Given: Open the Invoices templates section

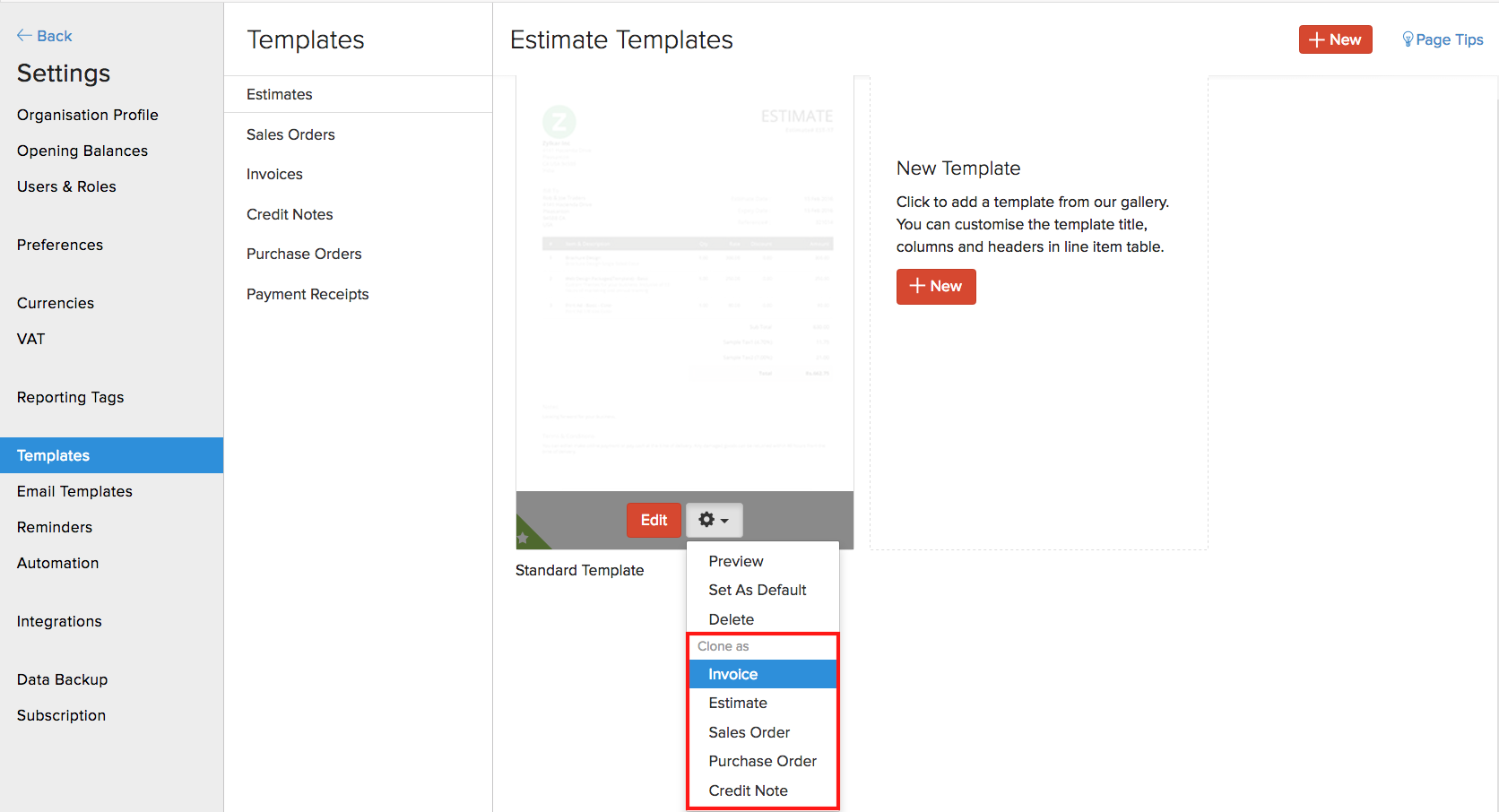Looking at the screenshot, I should [274, 174].
